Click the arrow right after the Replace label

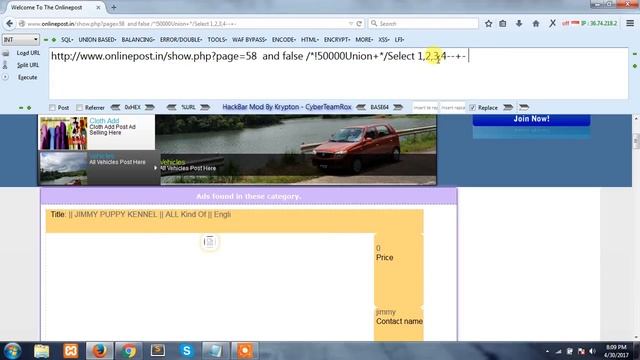[508, 107]
